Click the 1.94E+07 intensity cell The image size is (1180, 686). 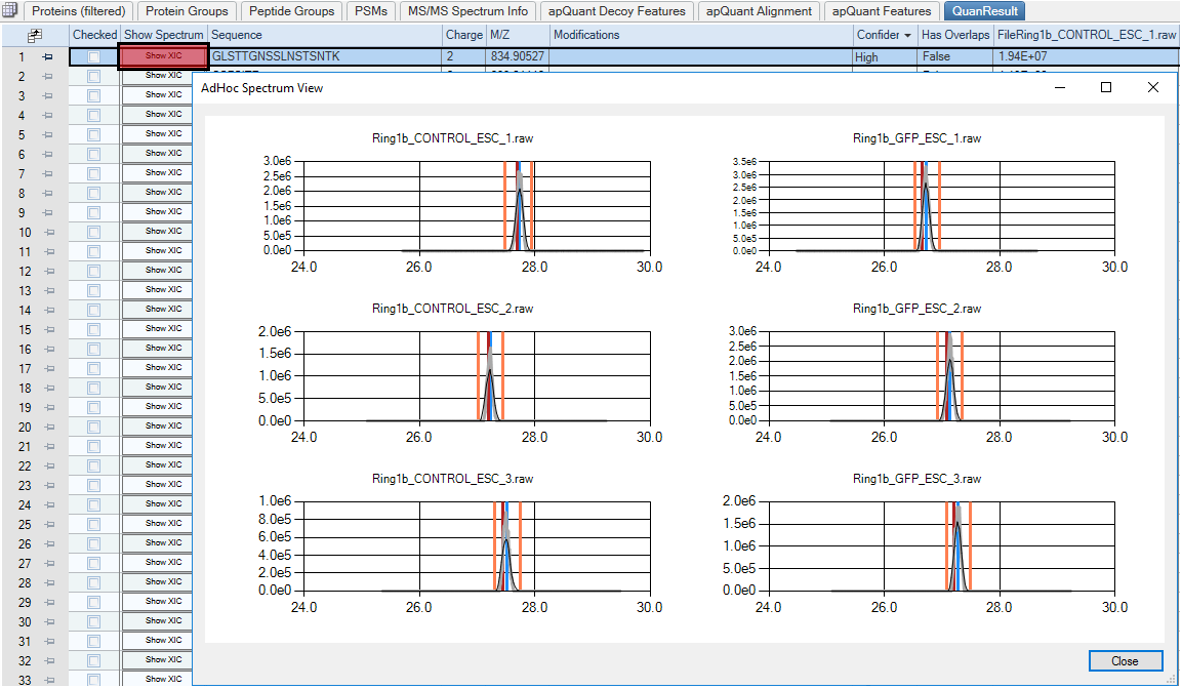pos(1086,56)
